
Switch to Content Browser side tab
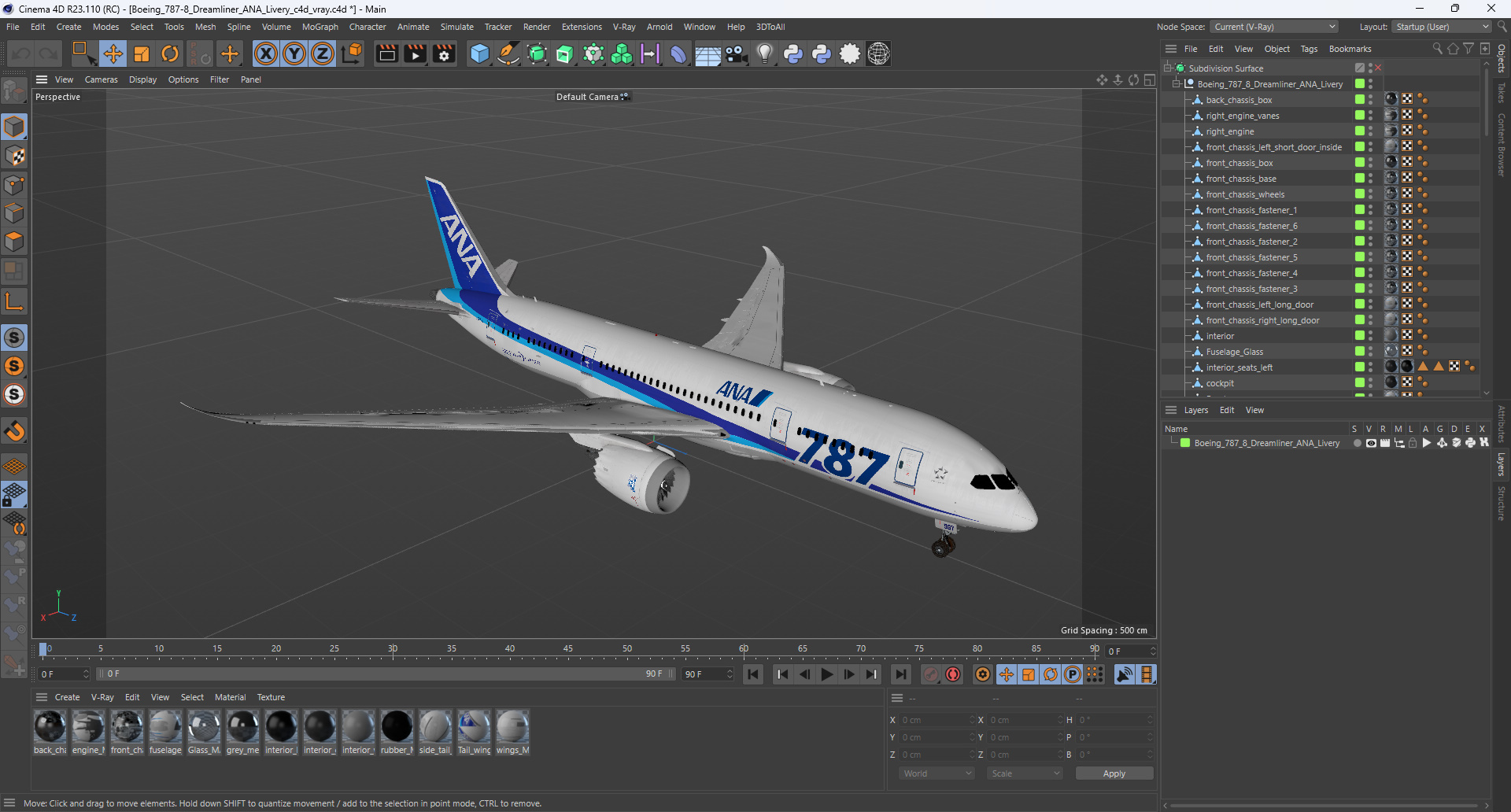[1502, 145]
